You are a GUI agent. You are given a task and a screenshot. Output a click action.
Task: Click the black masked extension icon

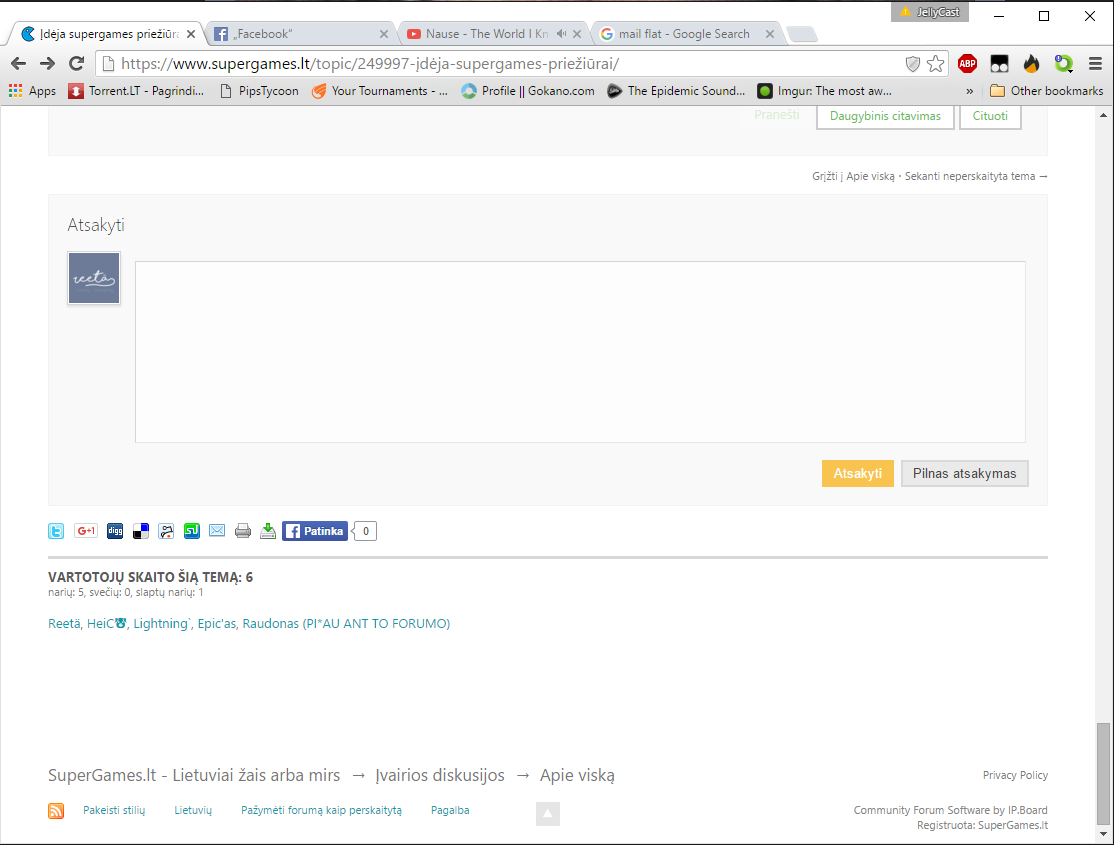point(1000,64)
